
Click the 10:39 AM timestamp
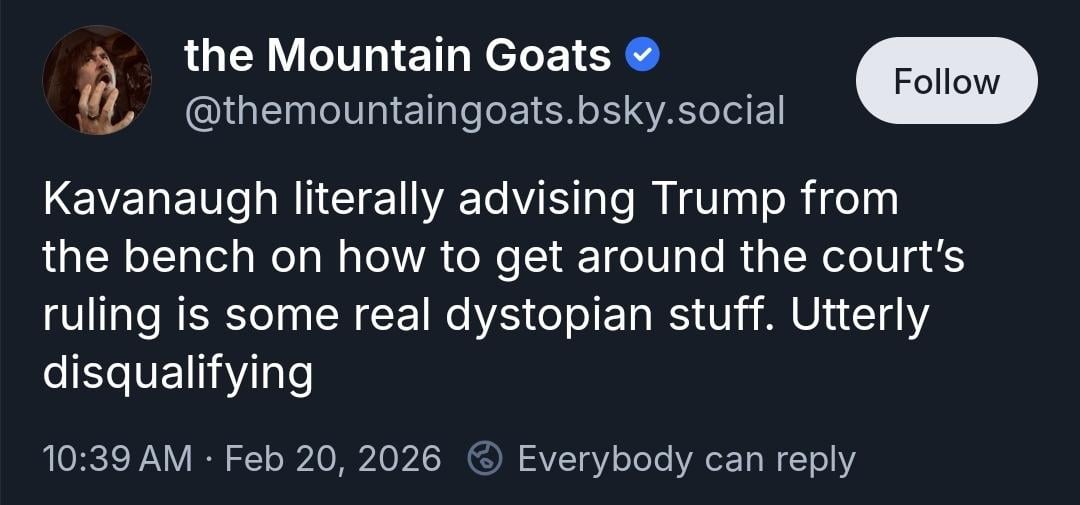(x=118, y=459)
